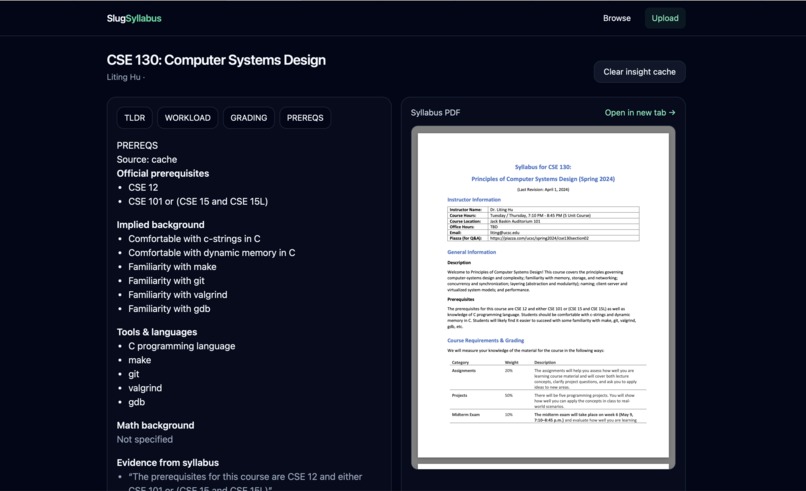
Task: Click 'Familiarity with git' item
Action: click(166, 281)
